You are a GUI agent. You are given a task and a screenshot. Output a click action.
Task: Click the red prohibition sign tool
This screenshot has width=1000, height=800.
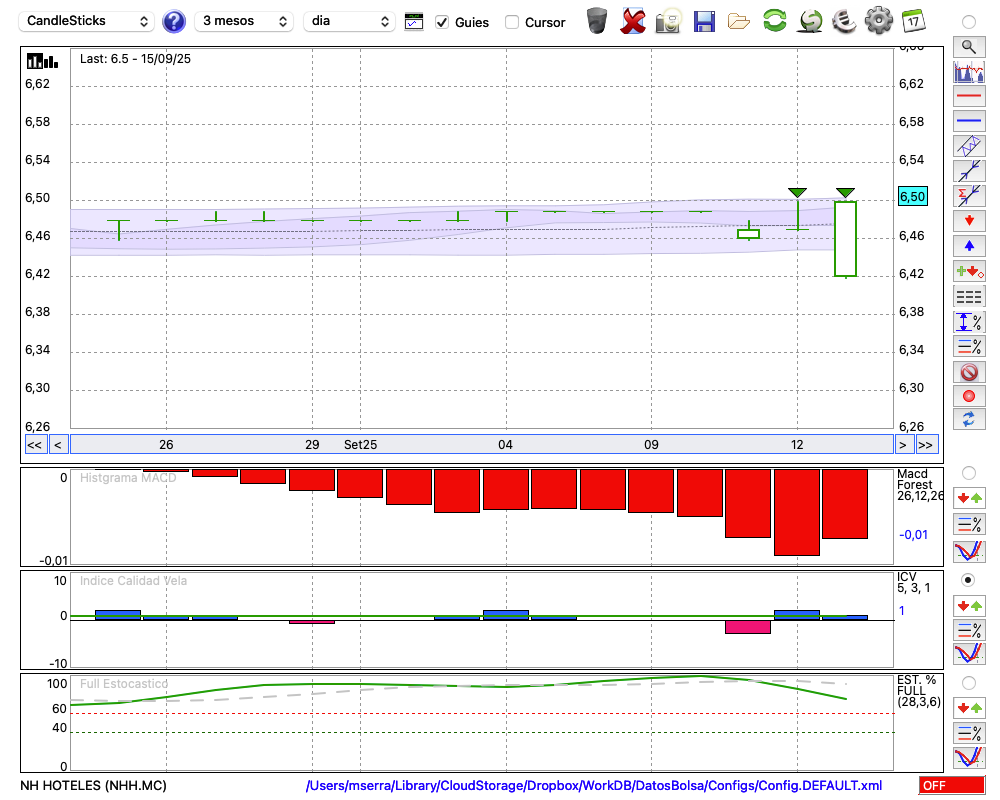[x=968, y=372]
